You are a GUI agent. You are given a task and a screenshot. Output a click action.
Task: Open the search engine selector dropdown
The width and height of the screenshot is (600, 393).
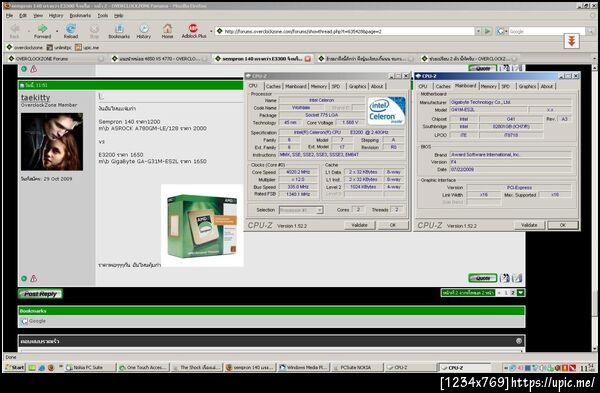[501, 31]
